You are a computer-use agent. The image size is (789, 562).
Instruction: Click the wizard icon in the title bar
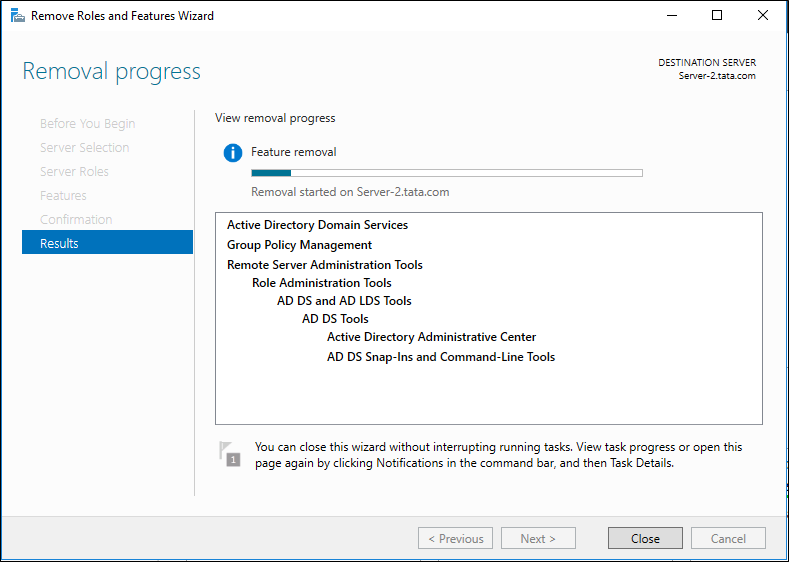[x=18, y=16]
